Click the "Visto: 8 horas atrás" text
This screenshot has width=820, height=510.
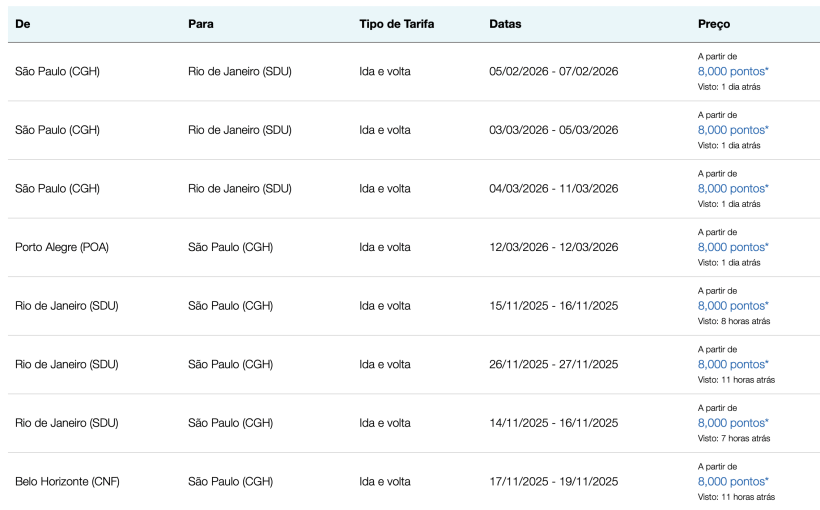coord(734,321)
